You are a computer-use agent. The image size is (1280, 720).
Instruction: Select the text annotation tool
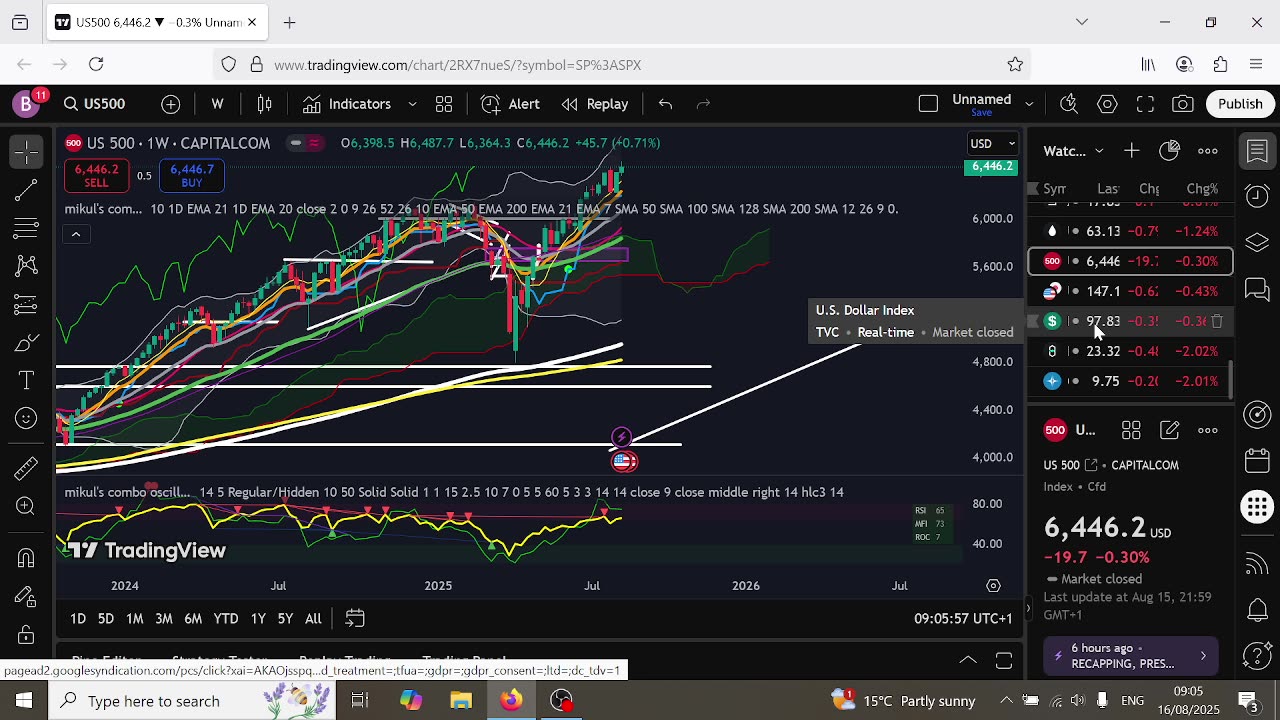[26, 381]
